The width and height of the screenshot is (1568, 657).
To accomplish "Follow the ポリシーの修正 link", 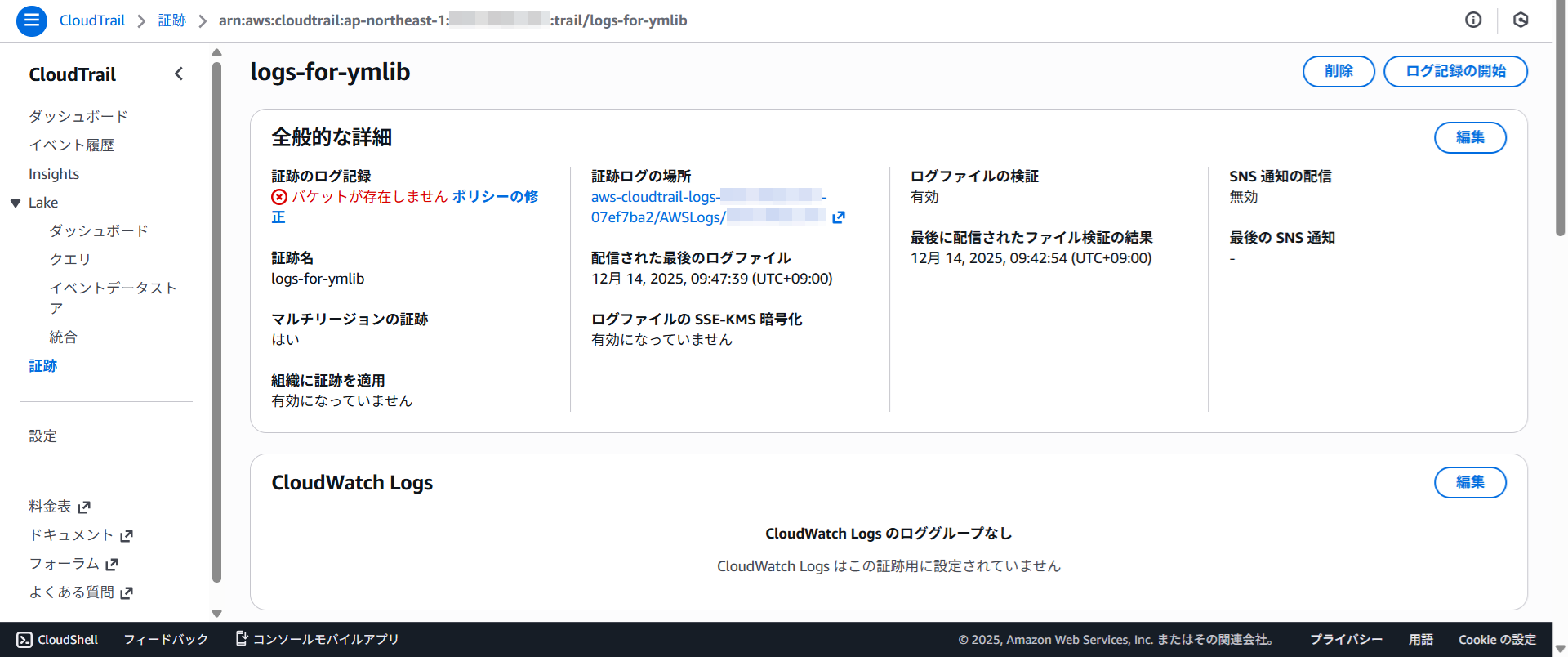I will (x=494, y=197).
